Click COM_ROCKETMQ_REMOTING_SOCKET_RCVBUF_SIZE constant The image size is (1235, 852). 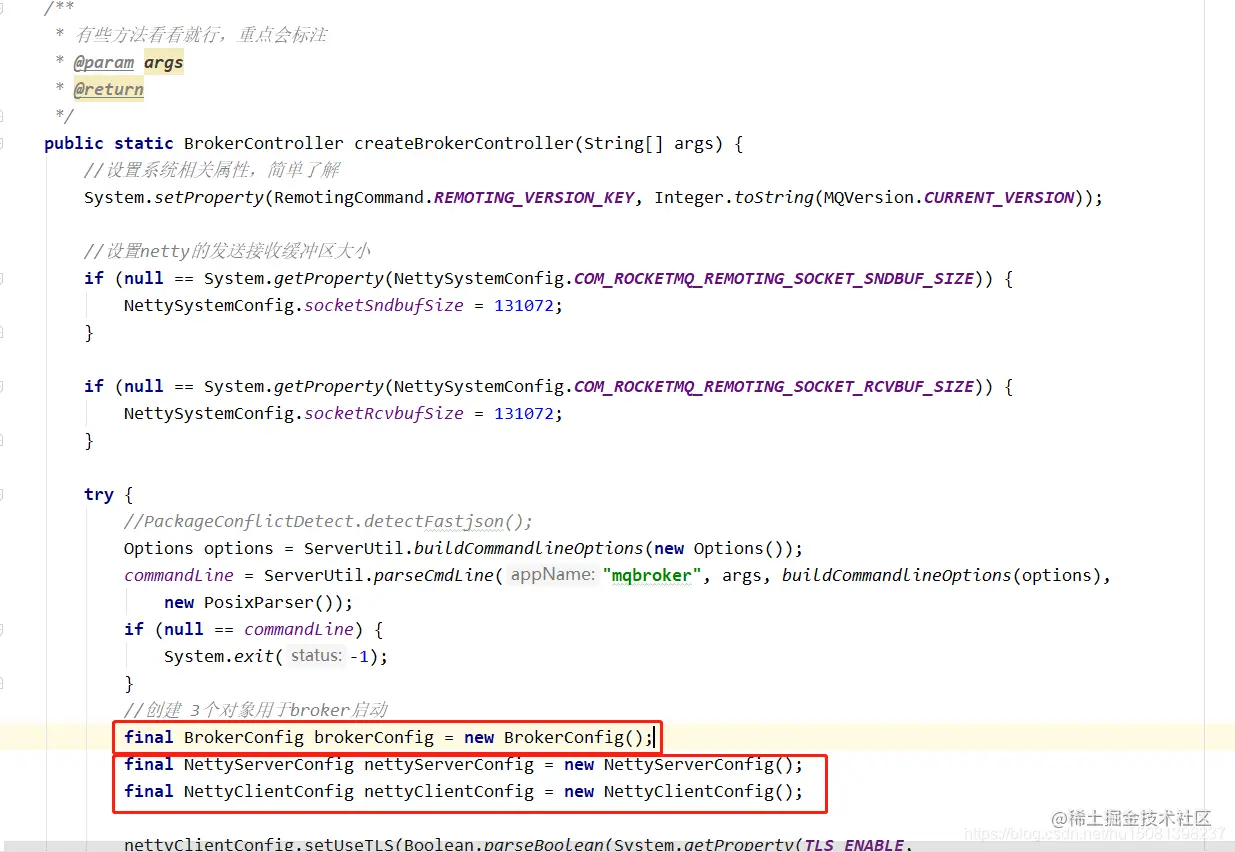click(x=774, y=386)
